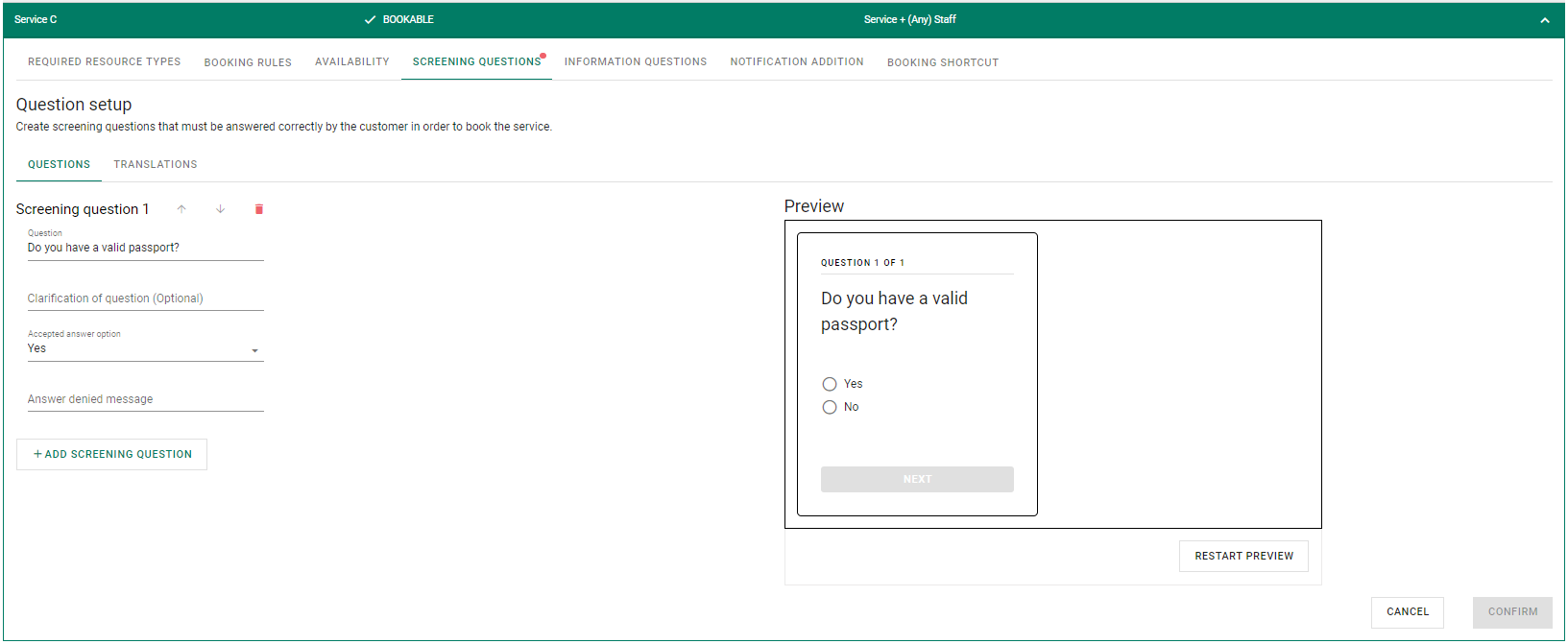Screen dimensions: 1568x644
Task: Open the Booking Rules tab
Action: tap(248, 62)
